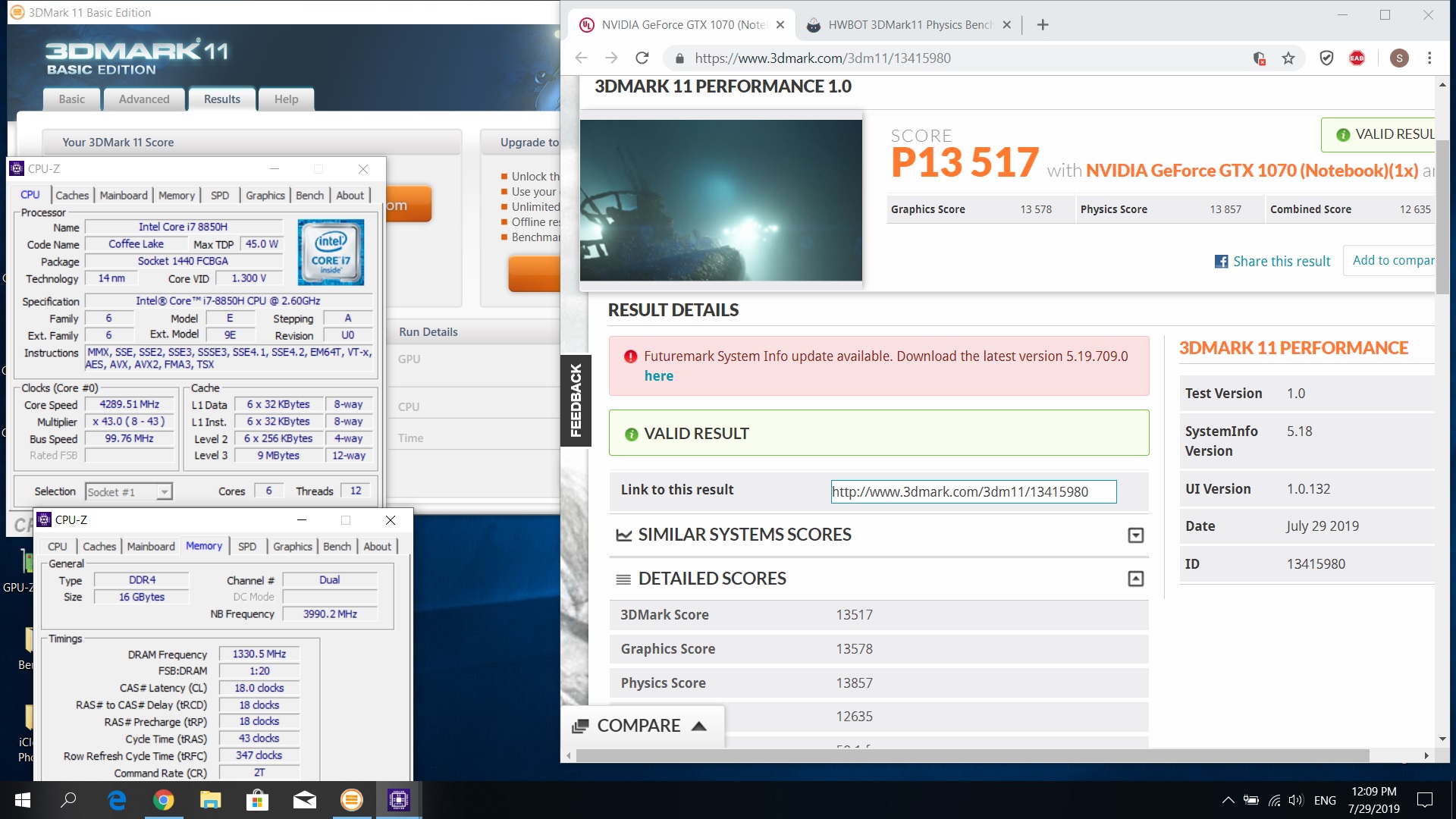1456x819 pixels.
Task: Open Google Chrome from the taskbar
Action: 164,800
